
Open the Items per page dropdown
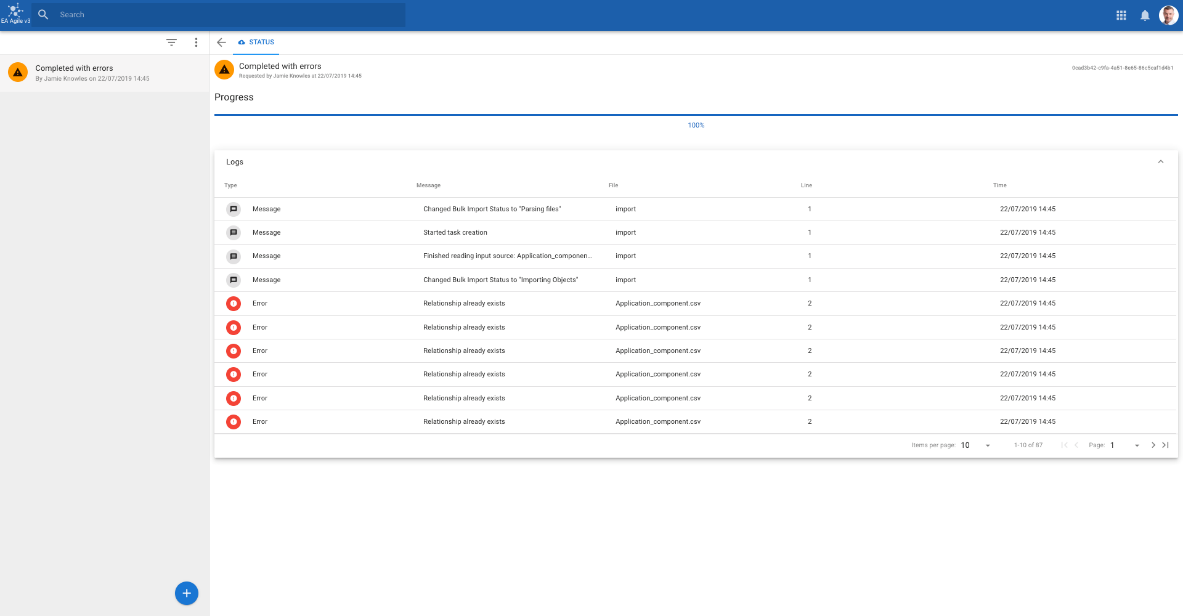pyautogui.click(x=975, y=445)
